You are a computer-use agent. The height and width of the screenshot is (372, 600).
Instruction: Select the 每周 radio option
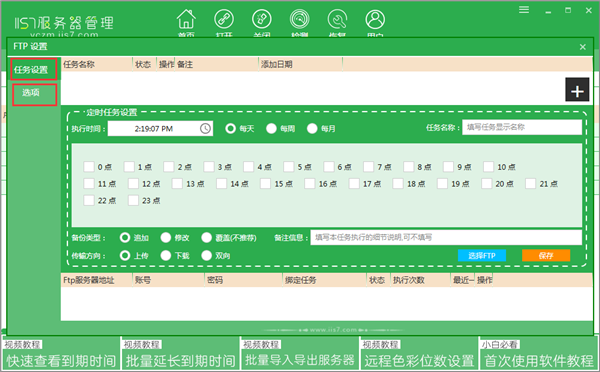pyautogui.click(x=271, y=128)
